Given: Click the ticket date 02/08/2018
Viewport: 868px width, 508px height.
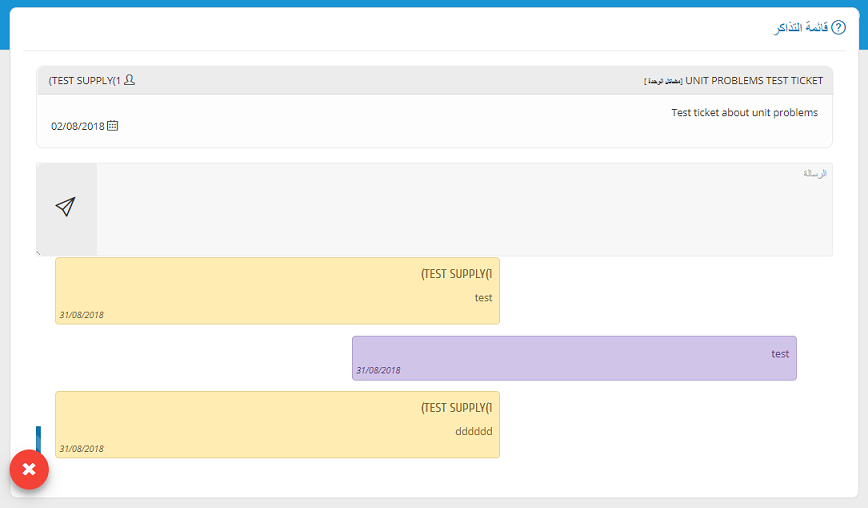Looking at the screenshot, I should tap(77, 127).
